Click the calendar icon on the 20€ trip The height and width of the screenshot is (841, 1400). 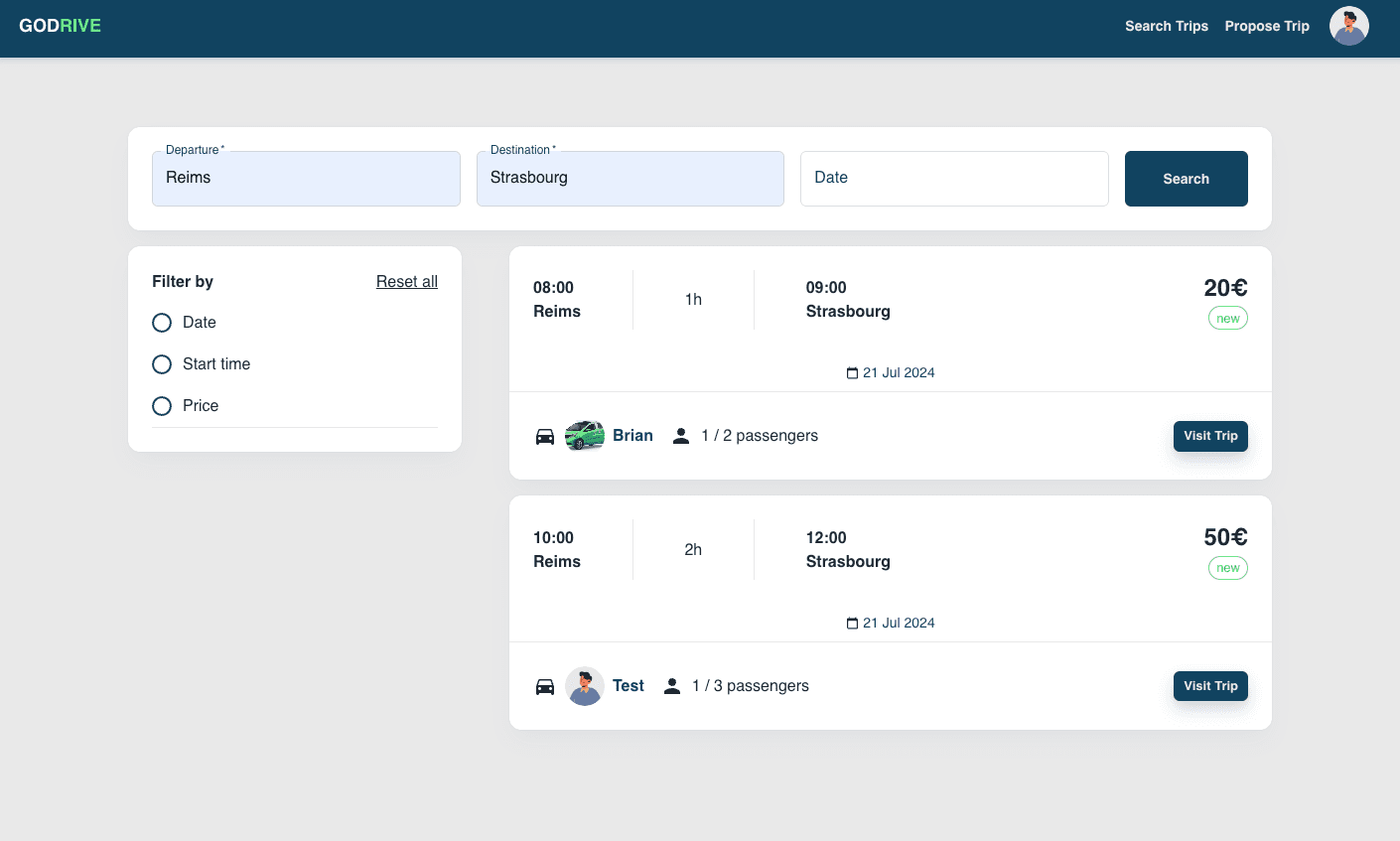tap(852, 373)
